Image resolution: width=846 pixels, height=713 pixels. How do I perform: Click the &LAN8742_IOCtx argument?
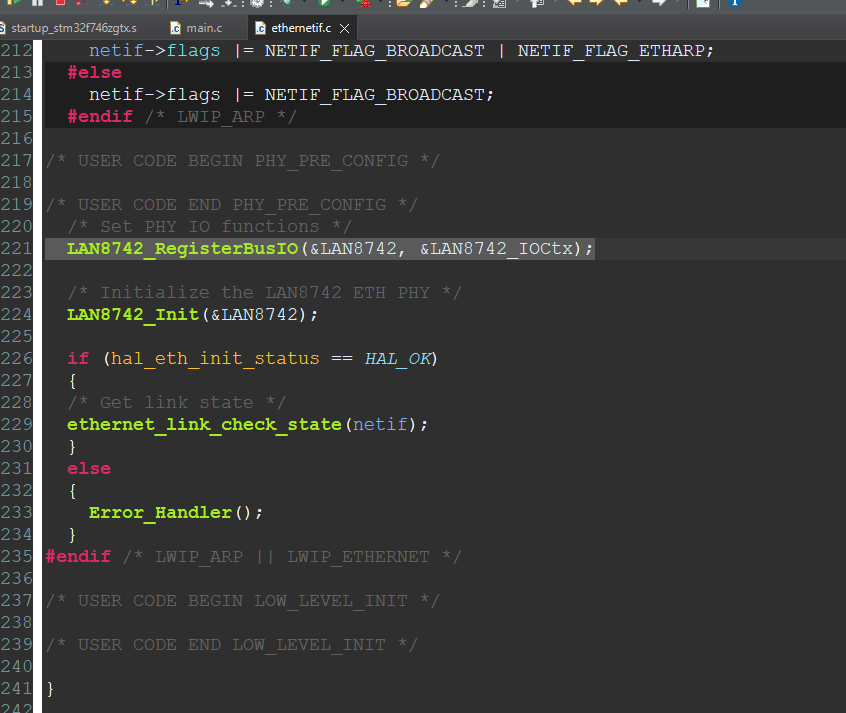(496, 249)
